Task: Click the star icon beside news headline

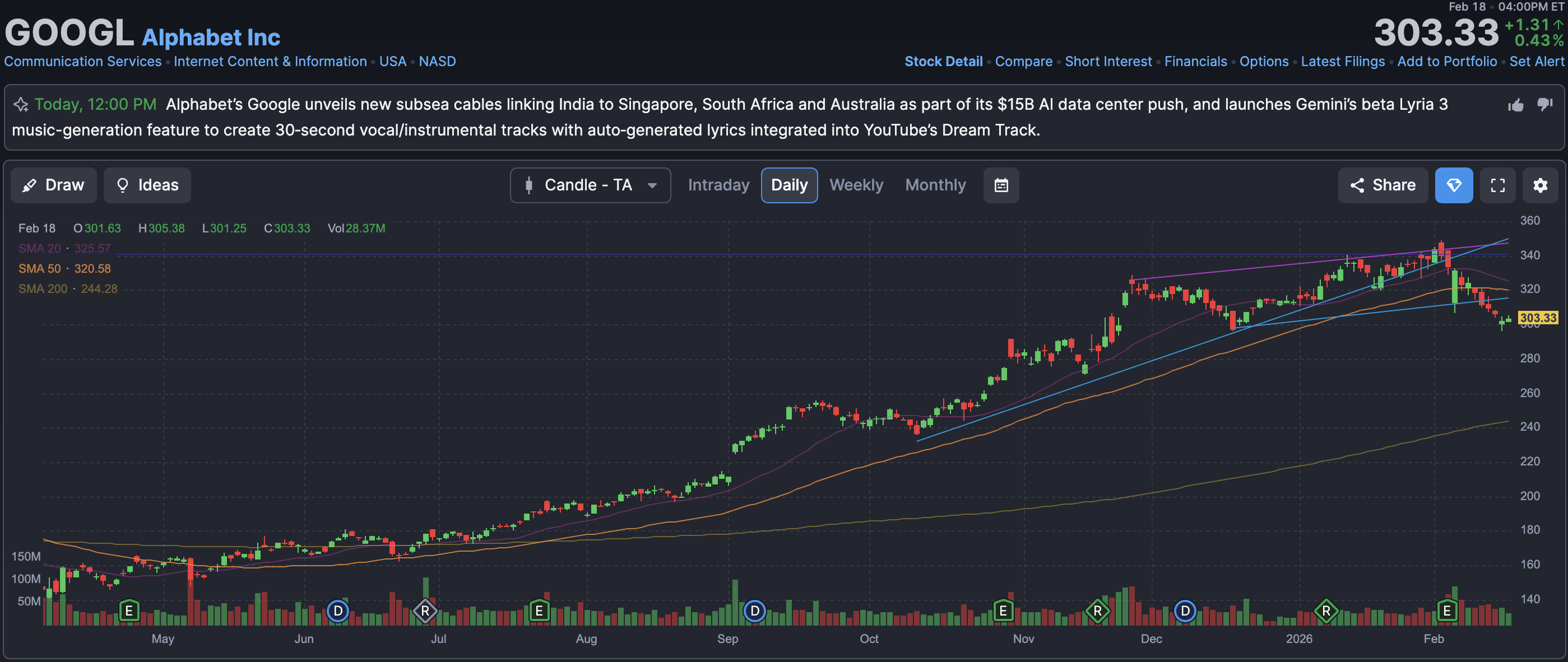Action: click(x=21, y=105)
